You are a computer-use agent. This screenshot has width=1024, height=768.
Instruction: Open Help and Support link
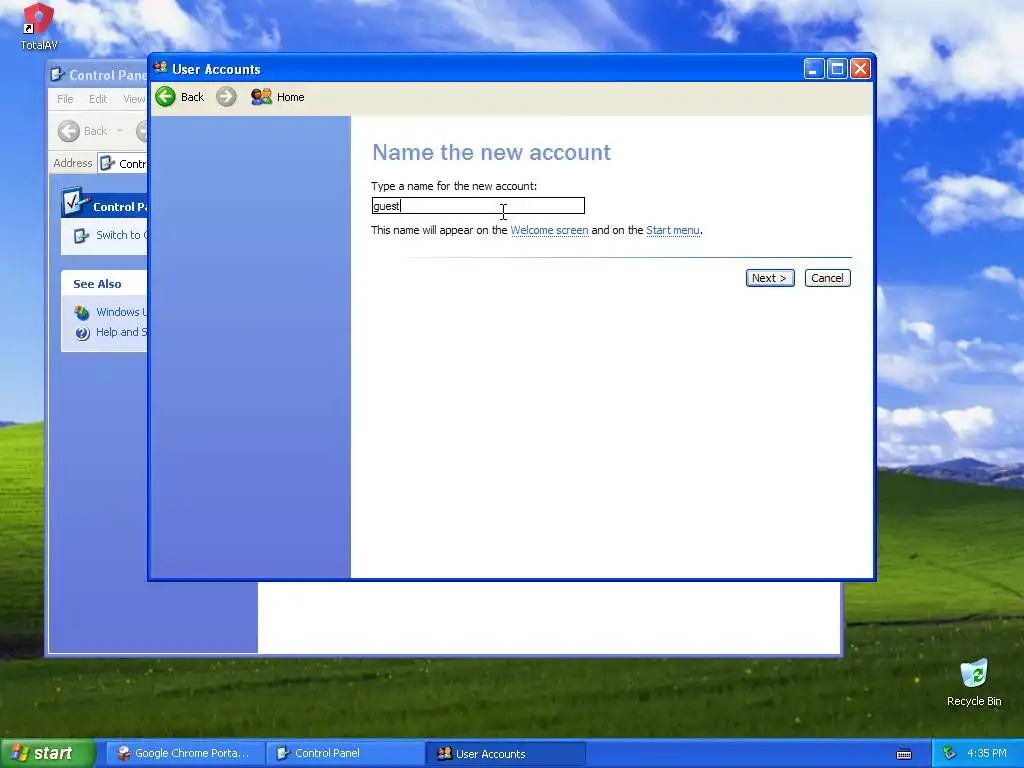121,332
